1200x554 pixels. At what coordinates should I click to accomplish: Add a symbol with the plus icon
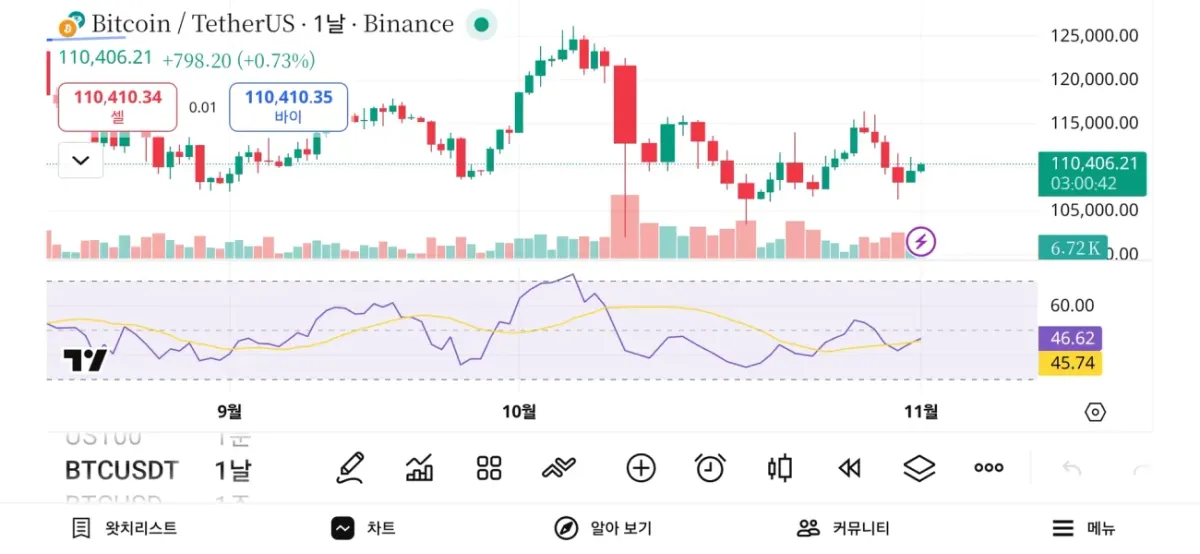[x=640, y=467]
